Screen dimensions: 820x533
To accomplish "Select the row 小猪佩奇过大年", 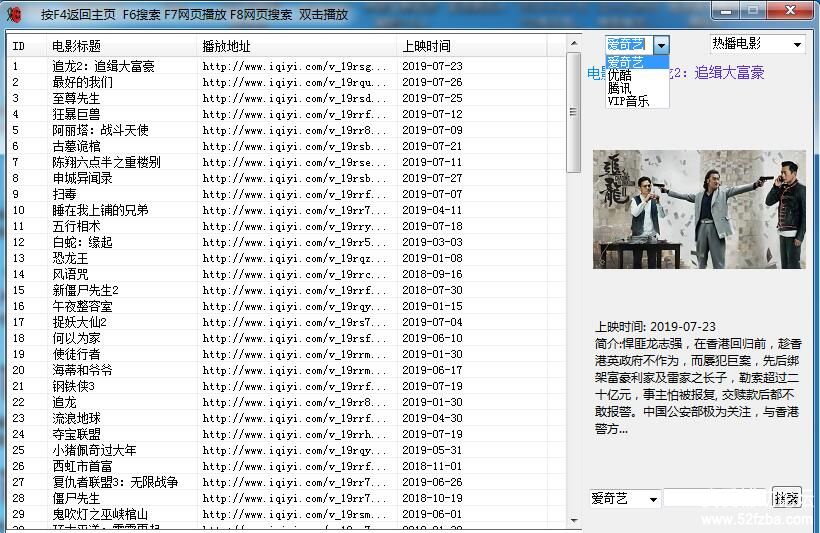I will coord(287,450).
